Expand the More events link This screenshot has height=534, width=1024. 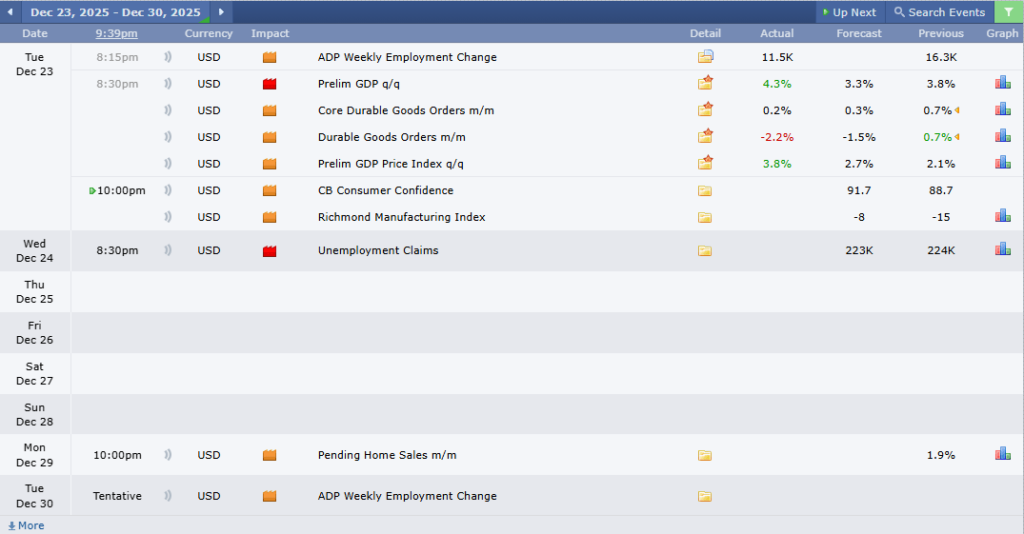pos(26,526)
